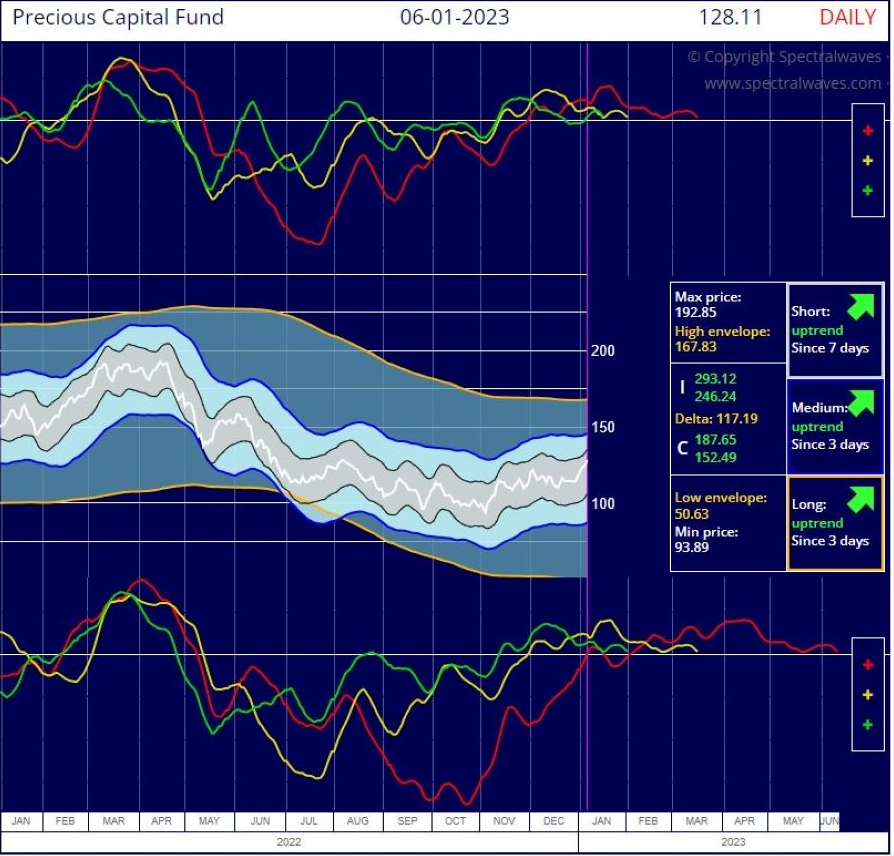Toggle the red plus in lower oscillator legend

(x=867, y=665)
